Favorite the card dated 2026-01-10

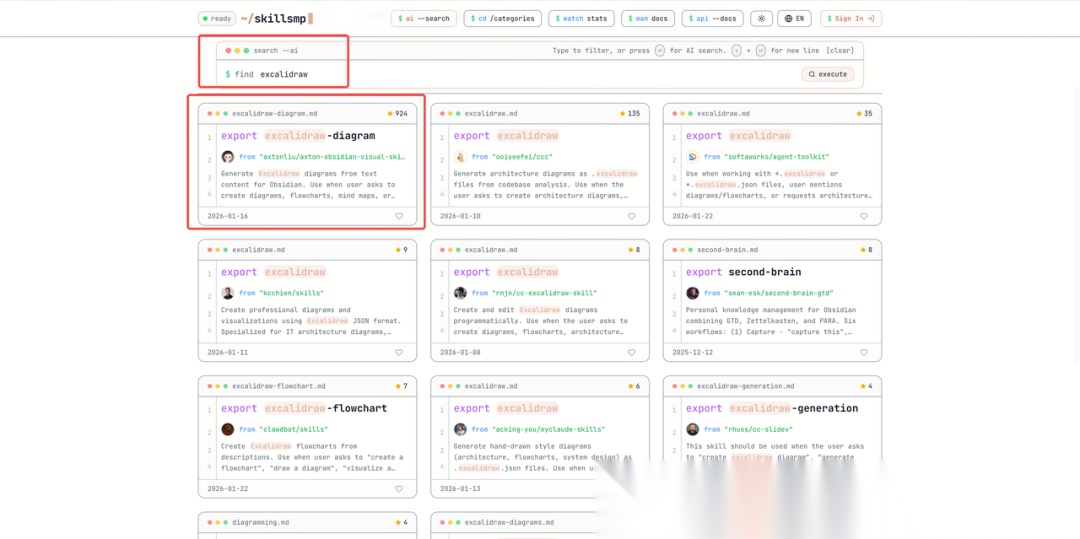[x=632, y=216]
